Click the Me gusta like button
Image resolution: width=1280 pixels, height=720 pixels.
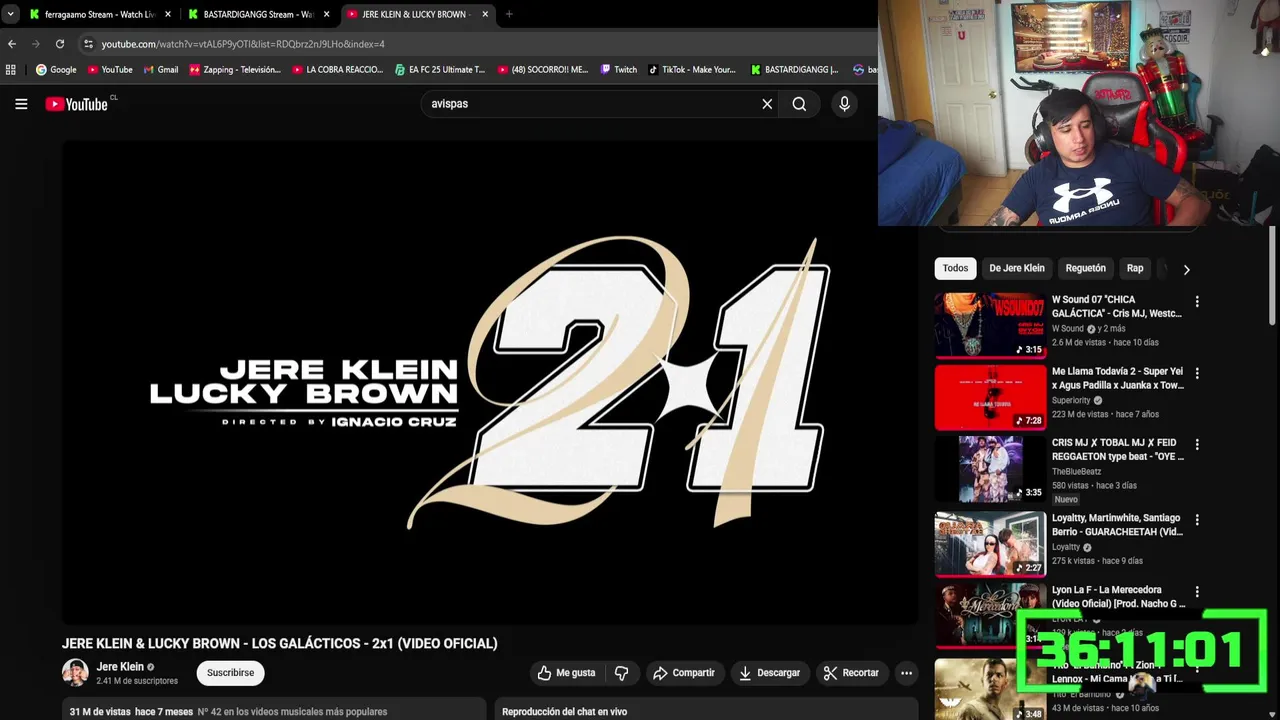566,673
